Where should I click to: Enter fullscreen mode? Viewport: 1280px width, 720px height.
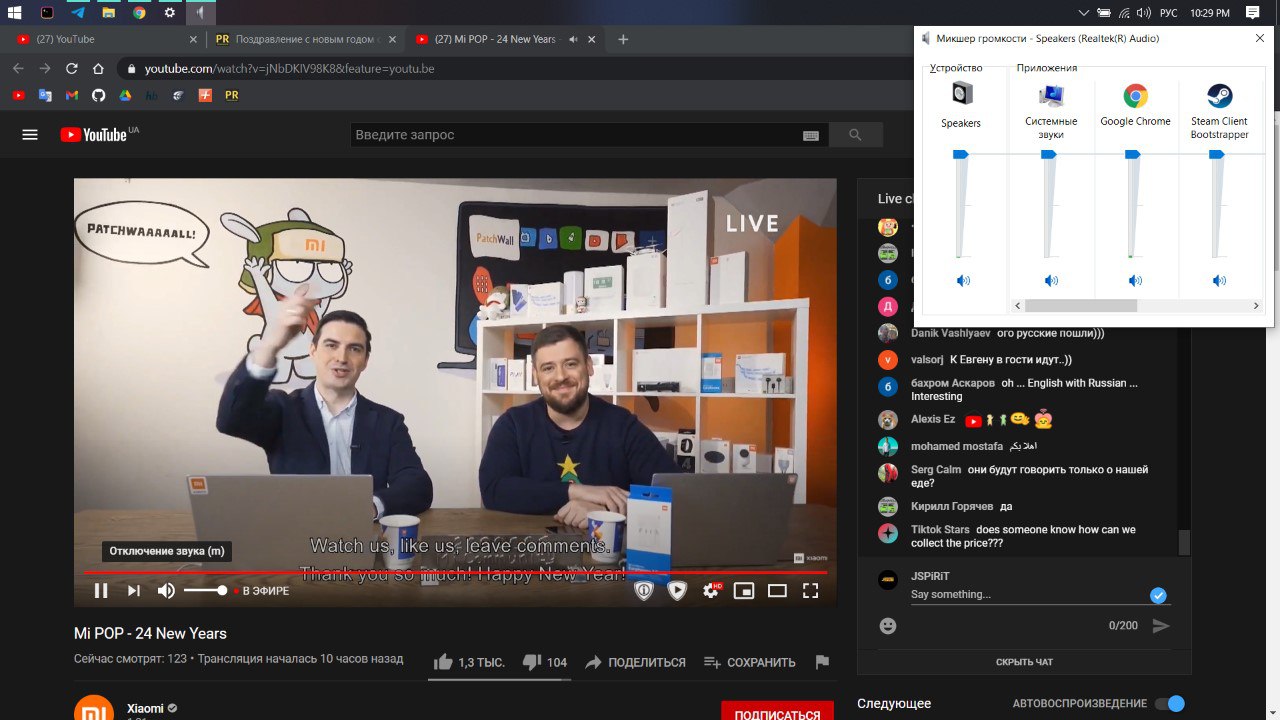pos(811,591)
